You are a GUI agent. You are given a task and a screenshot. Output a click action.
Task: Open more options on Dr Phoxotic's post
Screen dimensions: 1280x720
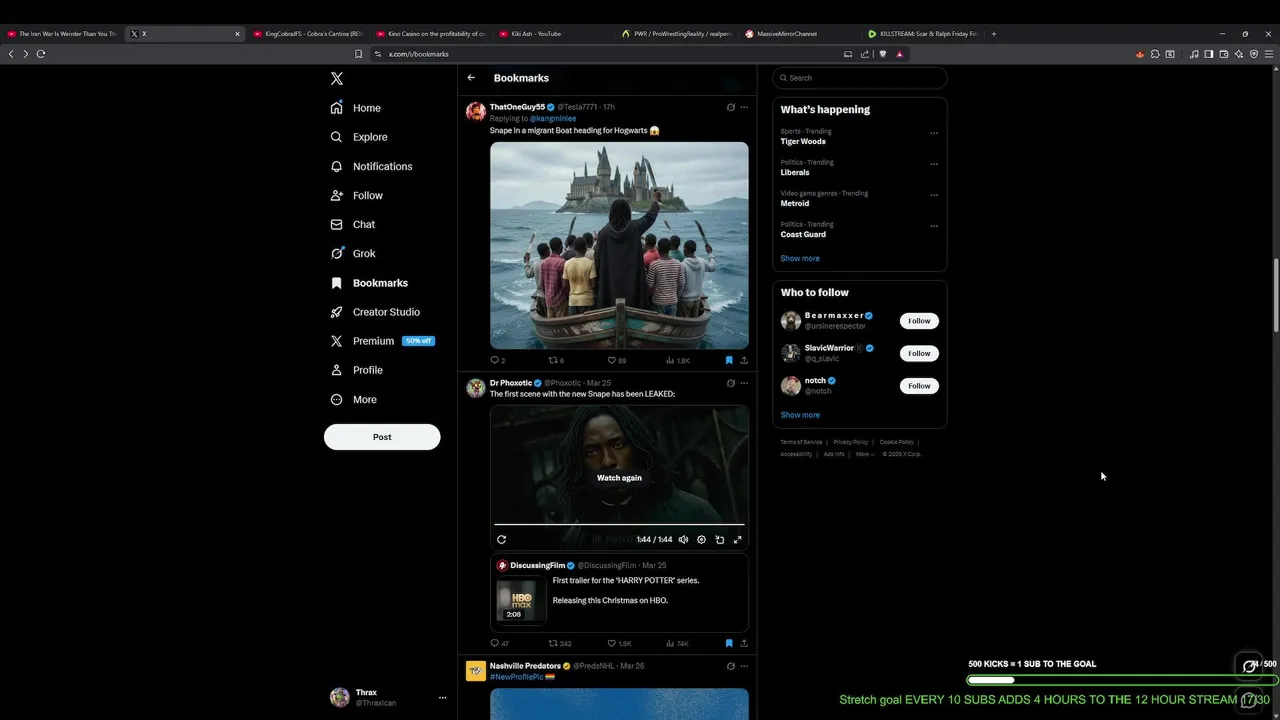coord(744,383)
